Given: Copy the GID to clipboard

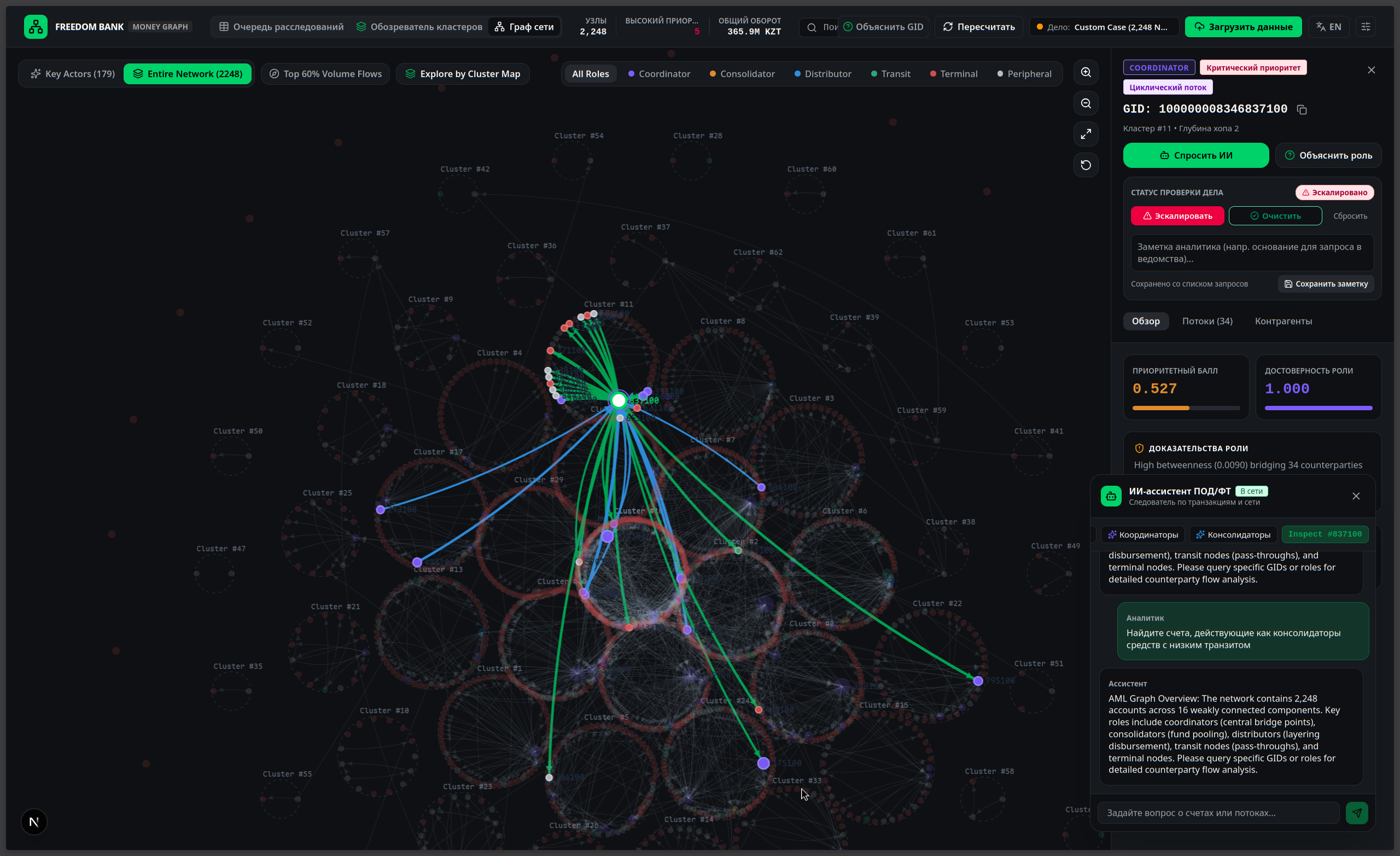Looking at the screenshot, I should pyautogui.click(x=1302, y=110).
